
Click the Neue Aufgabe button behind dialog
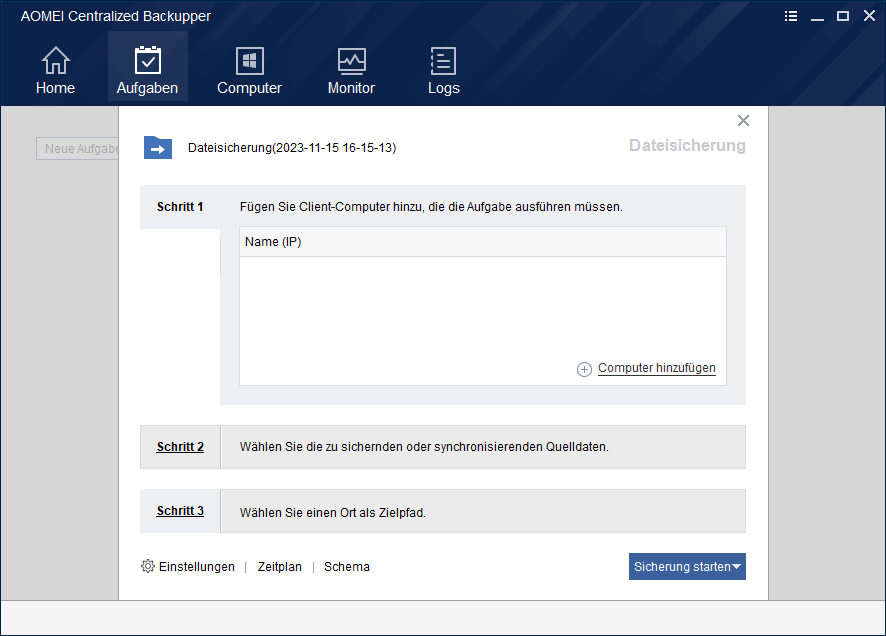pos(77,149)
